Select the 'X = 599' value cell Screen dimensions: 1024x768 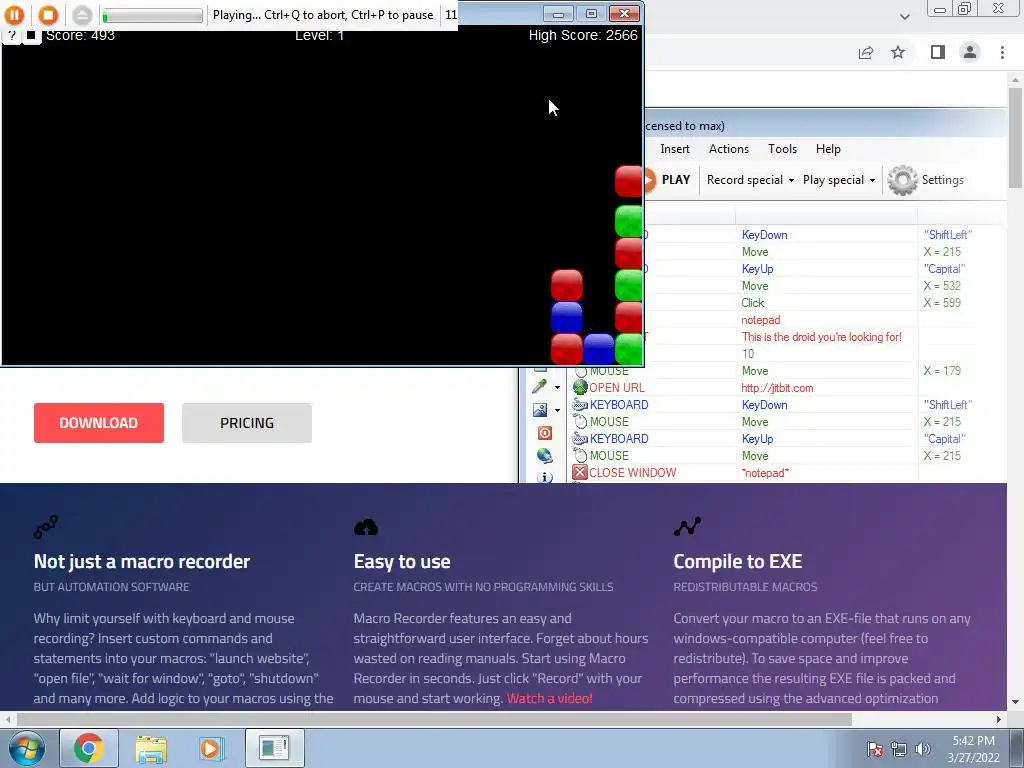[x=942, y=303]
